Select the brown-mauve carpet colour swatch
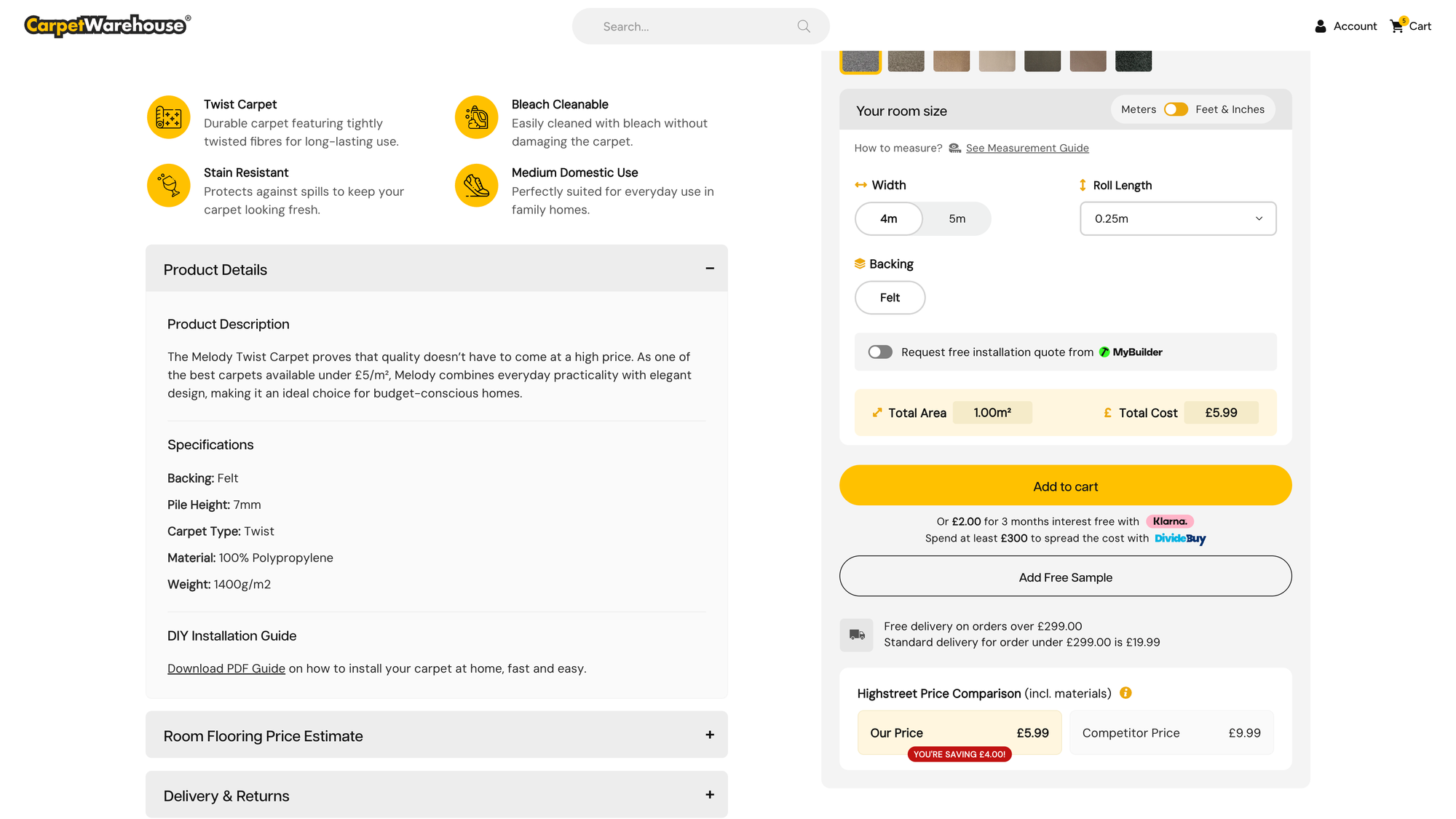Viewport: 1456px width, 819px height. coord(1088,61)
